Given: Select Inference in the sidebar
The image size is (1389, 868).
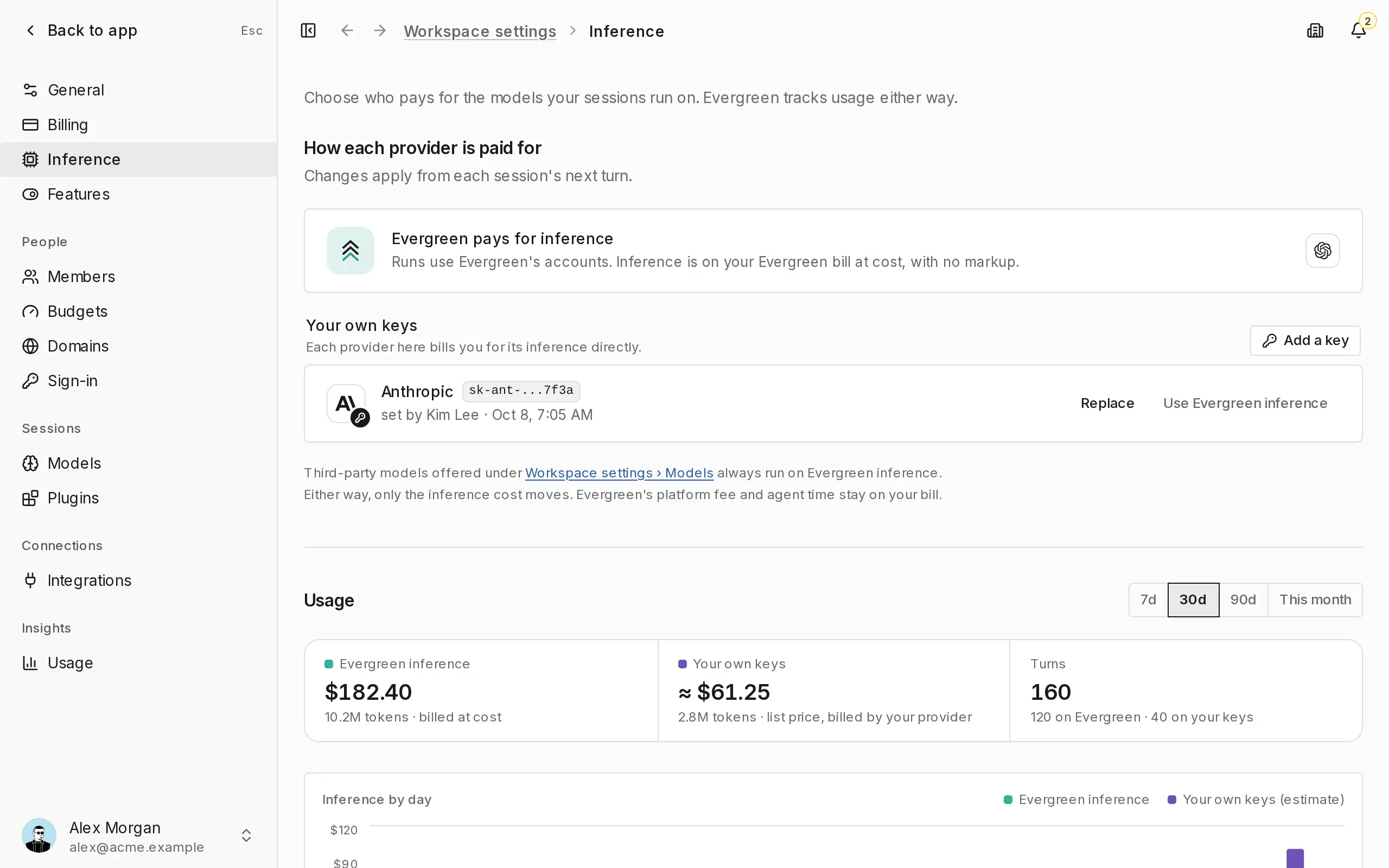Looking at the screenshot, I should coord(138,159).
